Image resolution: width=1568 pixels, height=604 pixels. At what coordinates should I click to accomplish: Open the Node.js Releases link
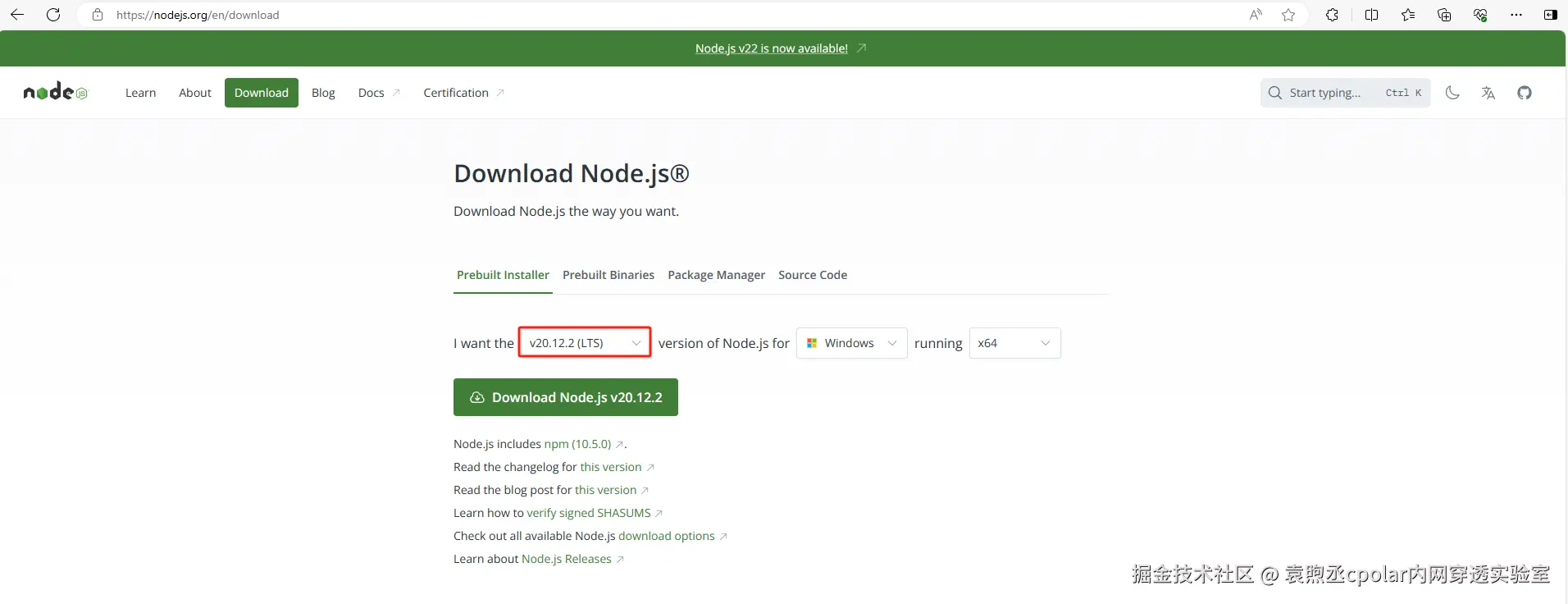pyautogui.click(x=567, y=559)
